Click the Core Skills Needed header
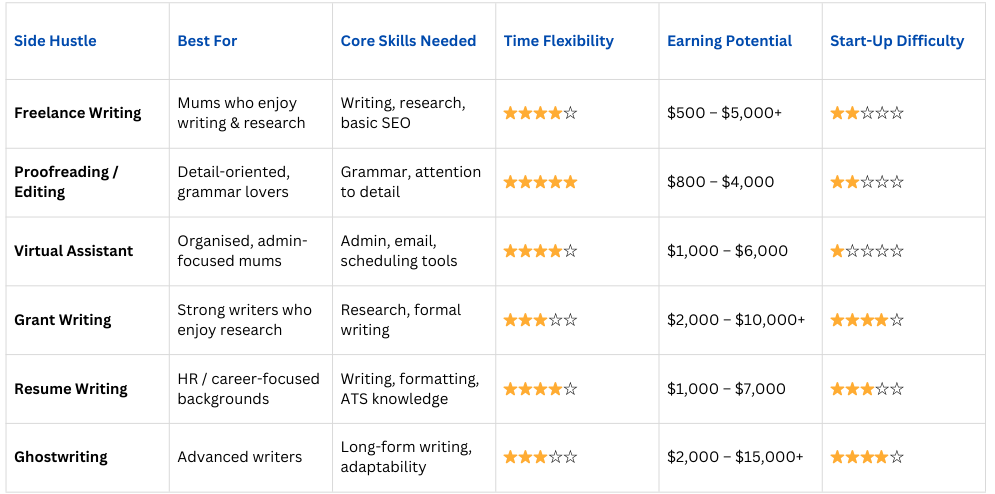Viewport: 995px width, 494px height. tap(408, 41)
